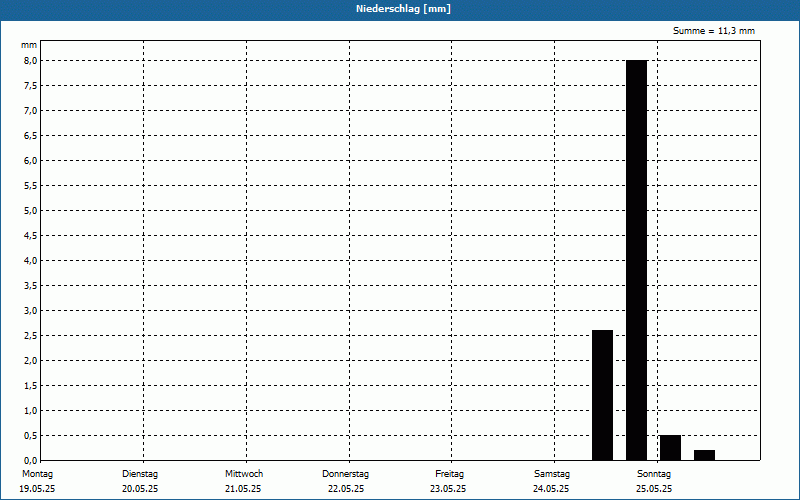
Task: Click the 0,5 mm bar on Sonntag
Action: pyautogui.click(x=670, y=447)
